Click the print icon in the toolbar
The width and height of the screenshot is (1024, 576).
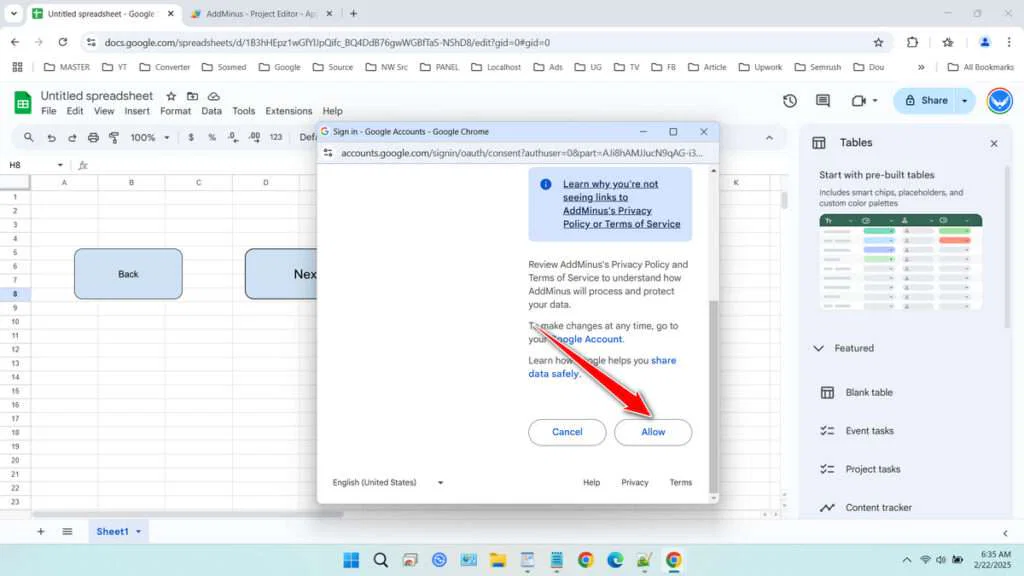(92, 137)
